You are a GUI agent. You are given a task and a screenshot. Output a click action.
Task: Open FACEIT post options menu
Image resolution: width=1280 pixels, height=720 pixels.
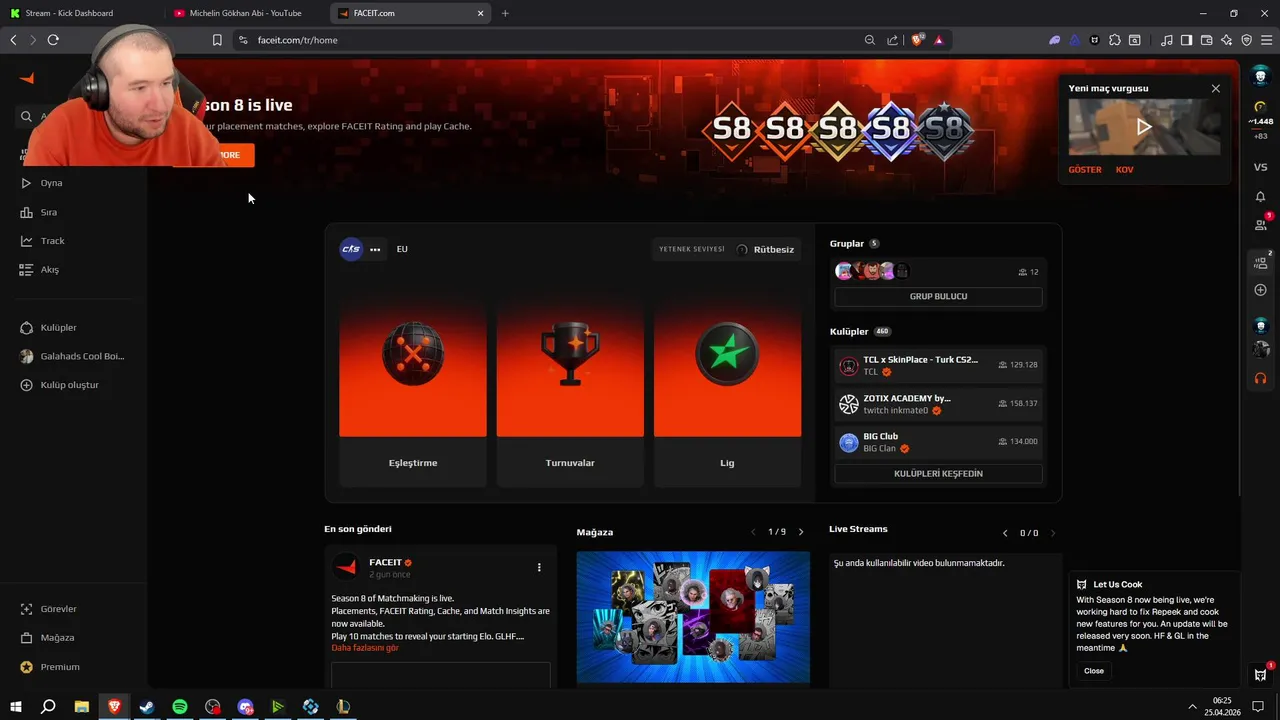pos(539,567)
